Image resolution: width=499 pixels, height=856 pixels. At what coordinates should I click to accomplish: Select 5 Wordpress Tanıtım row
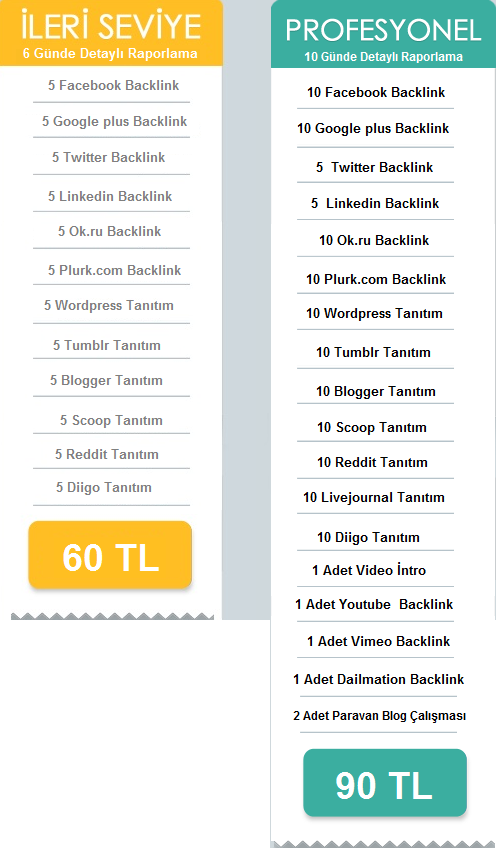pyautogui.click(x=109, y=305)
